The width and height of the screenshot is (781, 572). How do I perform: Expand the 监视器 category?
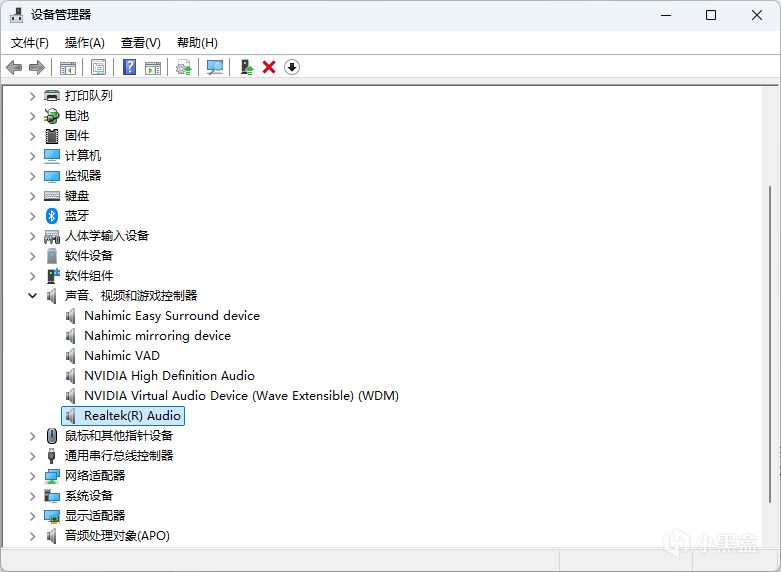32,176
